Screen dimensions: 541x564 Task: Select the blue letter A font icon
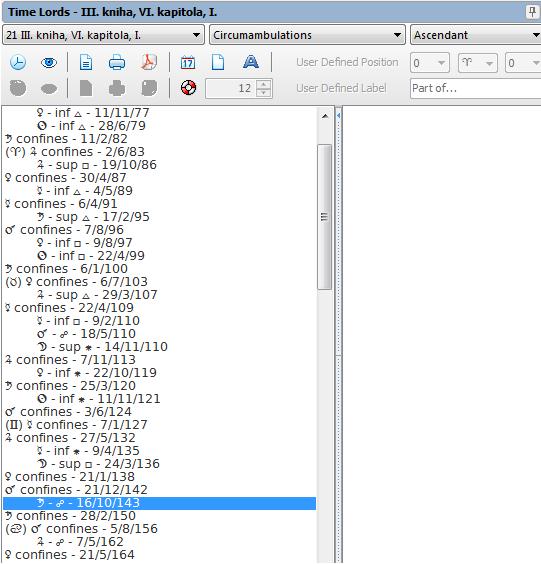(250, 62)
